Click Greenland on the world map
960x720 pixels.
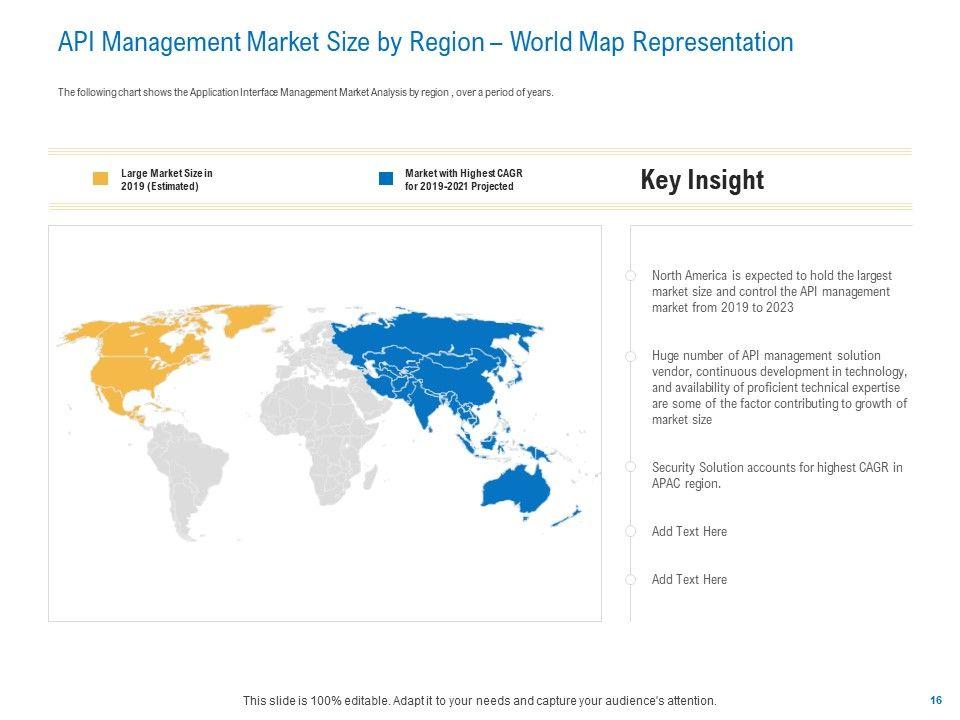click(x=248, y=318)
